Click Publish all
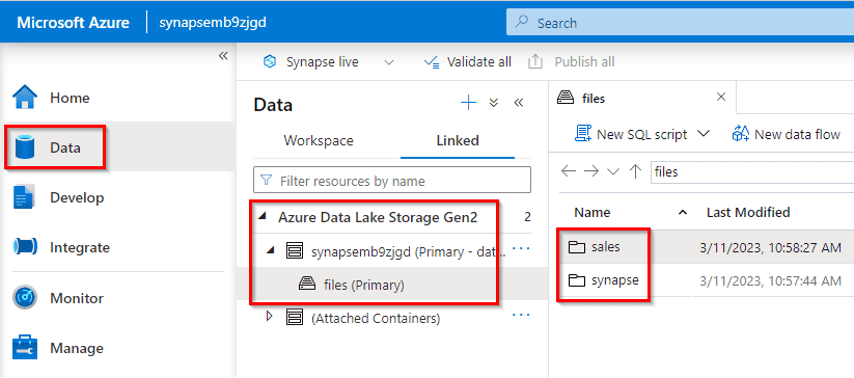The height and width of the screenshot is (378, 854). click(x=571, y=62)
